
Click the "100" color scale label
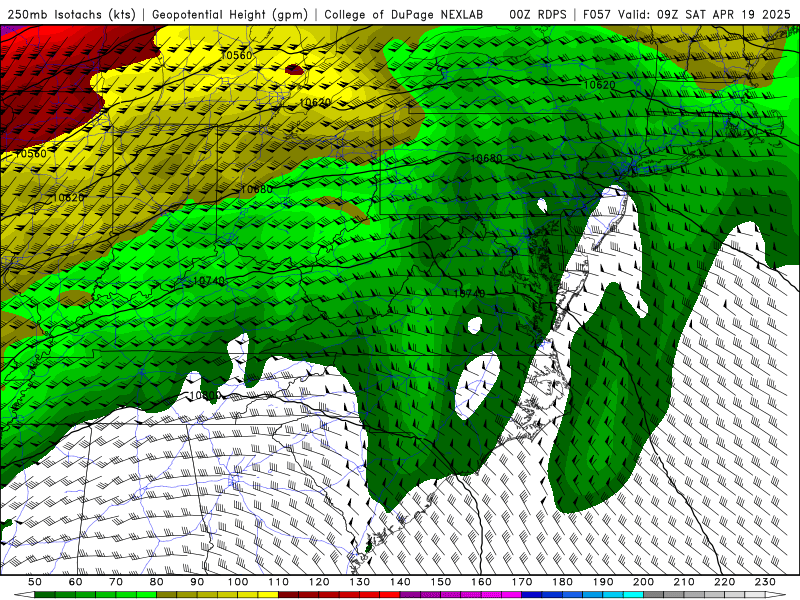click(x=238, y=582)
